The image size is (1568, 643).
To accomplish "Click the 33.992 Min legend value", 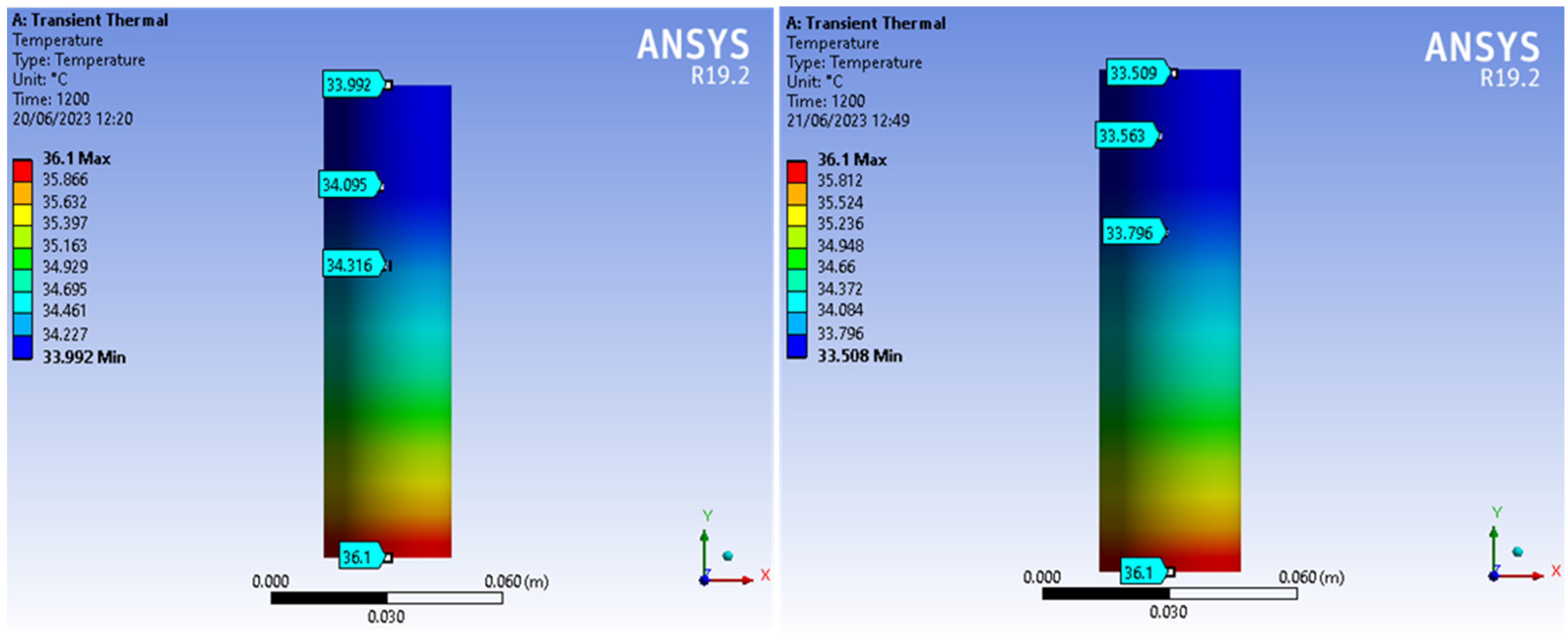I will click(x=84, y=357).
